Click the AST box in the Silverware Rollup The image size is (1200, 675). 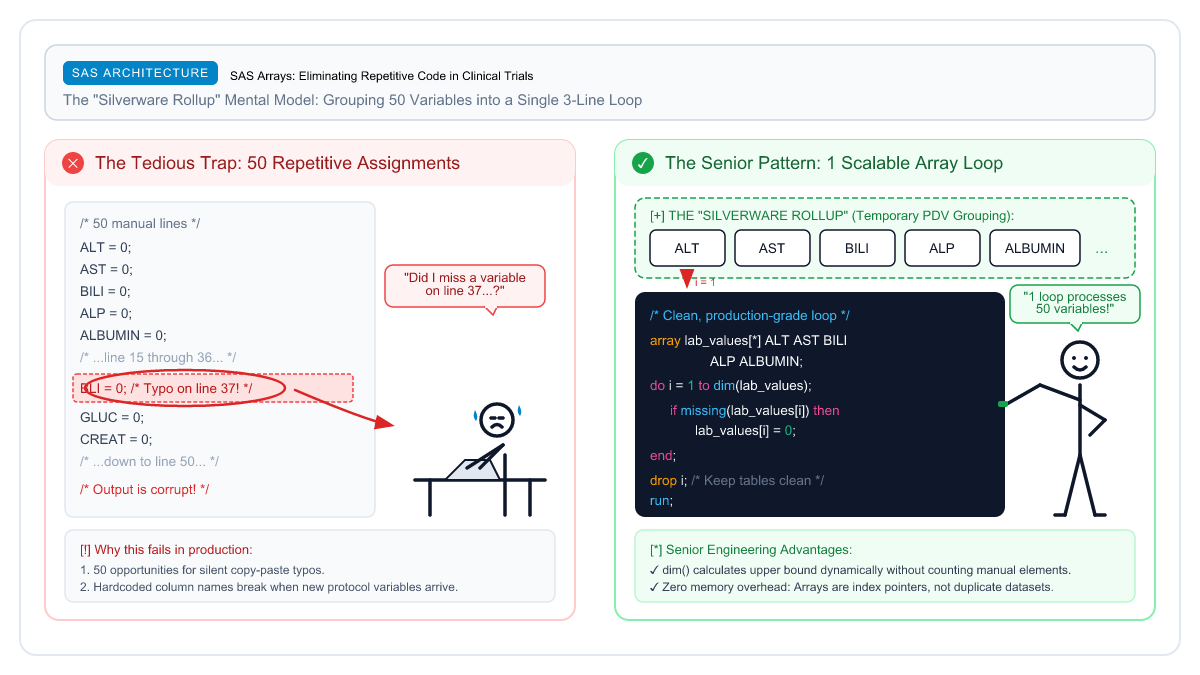(x=772, y=248)
